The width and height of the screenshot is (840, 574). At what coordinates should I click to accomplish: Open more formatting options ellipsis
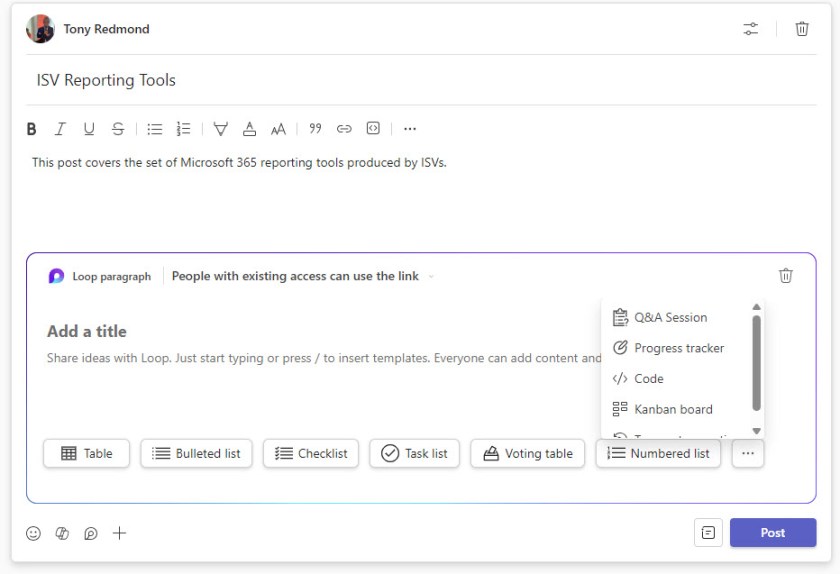coord(410,129)
